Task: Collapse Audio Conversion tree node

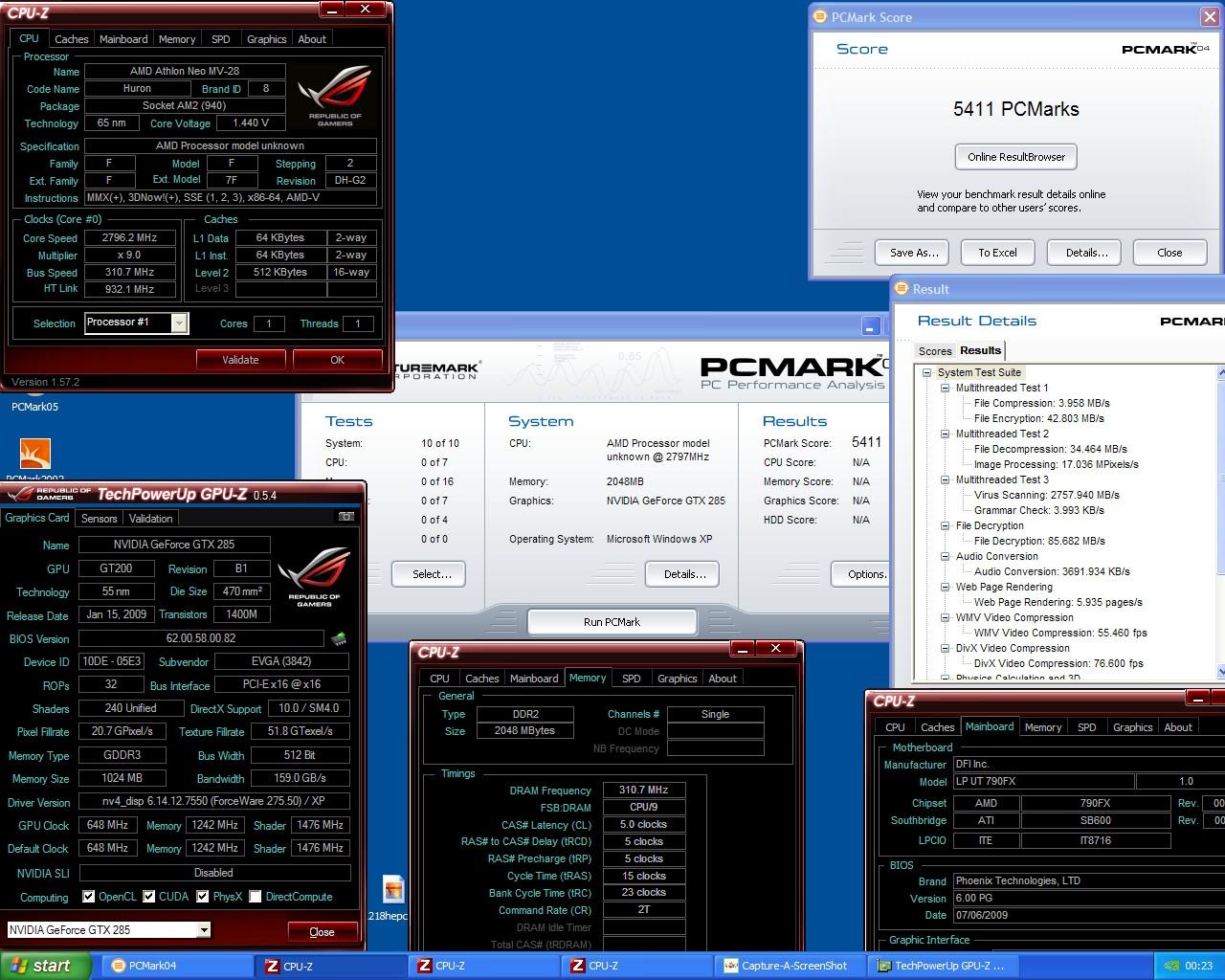Action: (x=945, y=556)
